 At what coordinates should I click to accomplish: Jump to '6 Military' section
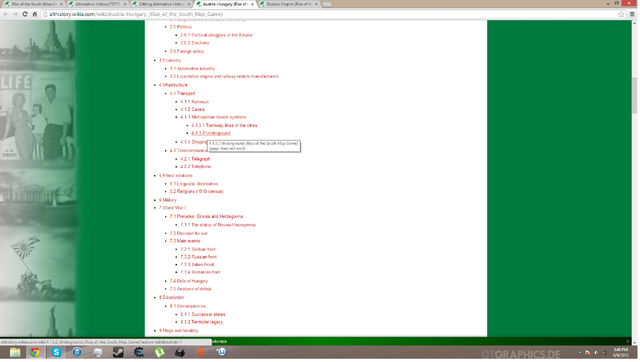(x=168, y=200)
